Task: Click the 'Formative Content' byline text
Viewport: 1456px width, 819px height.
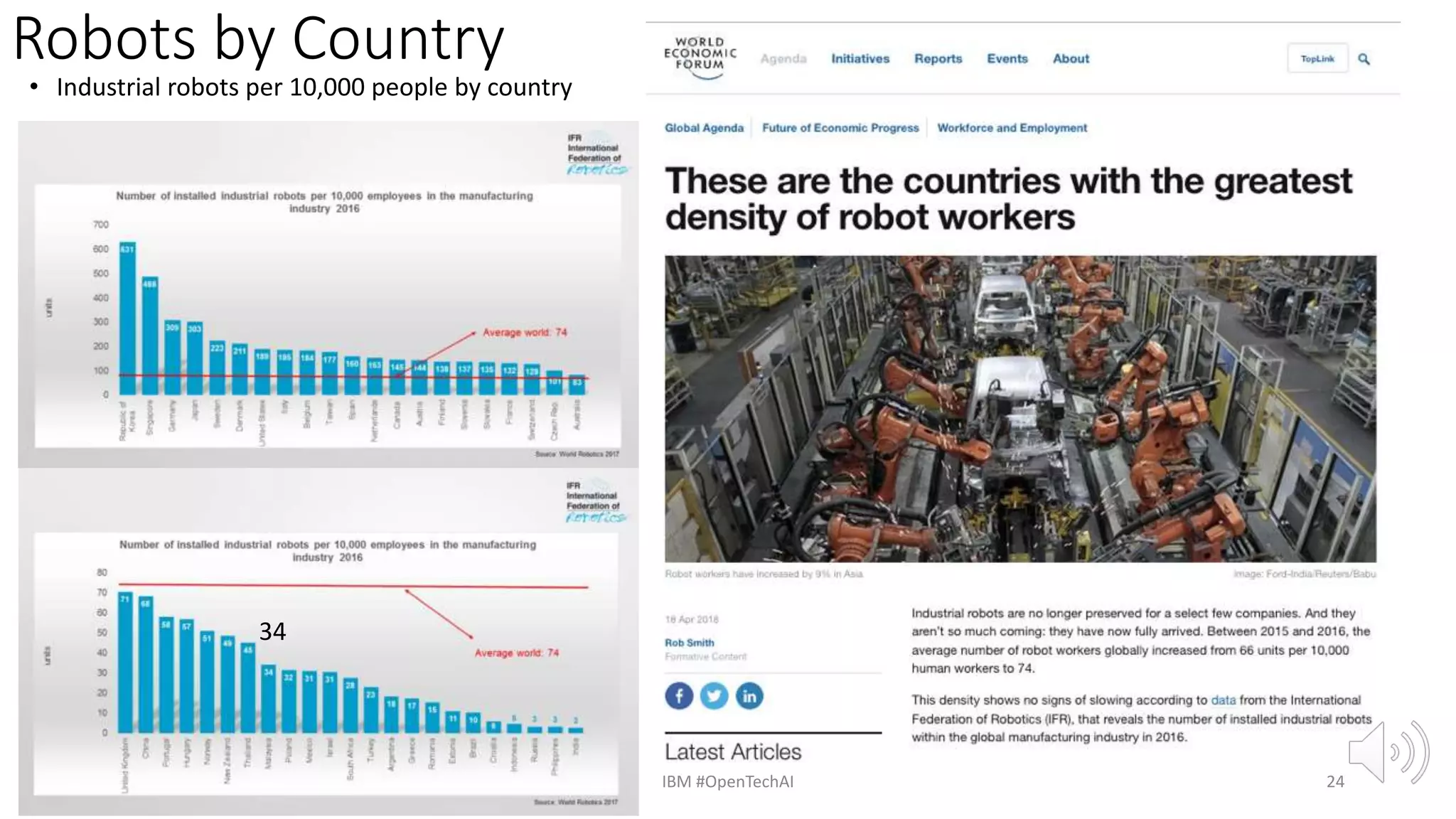Action: (705, 656)
